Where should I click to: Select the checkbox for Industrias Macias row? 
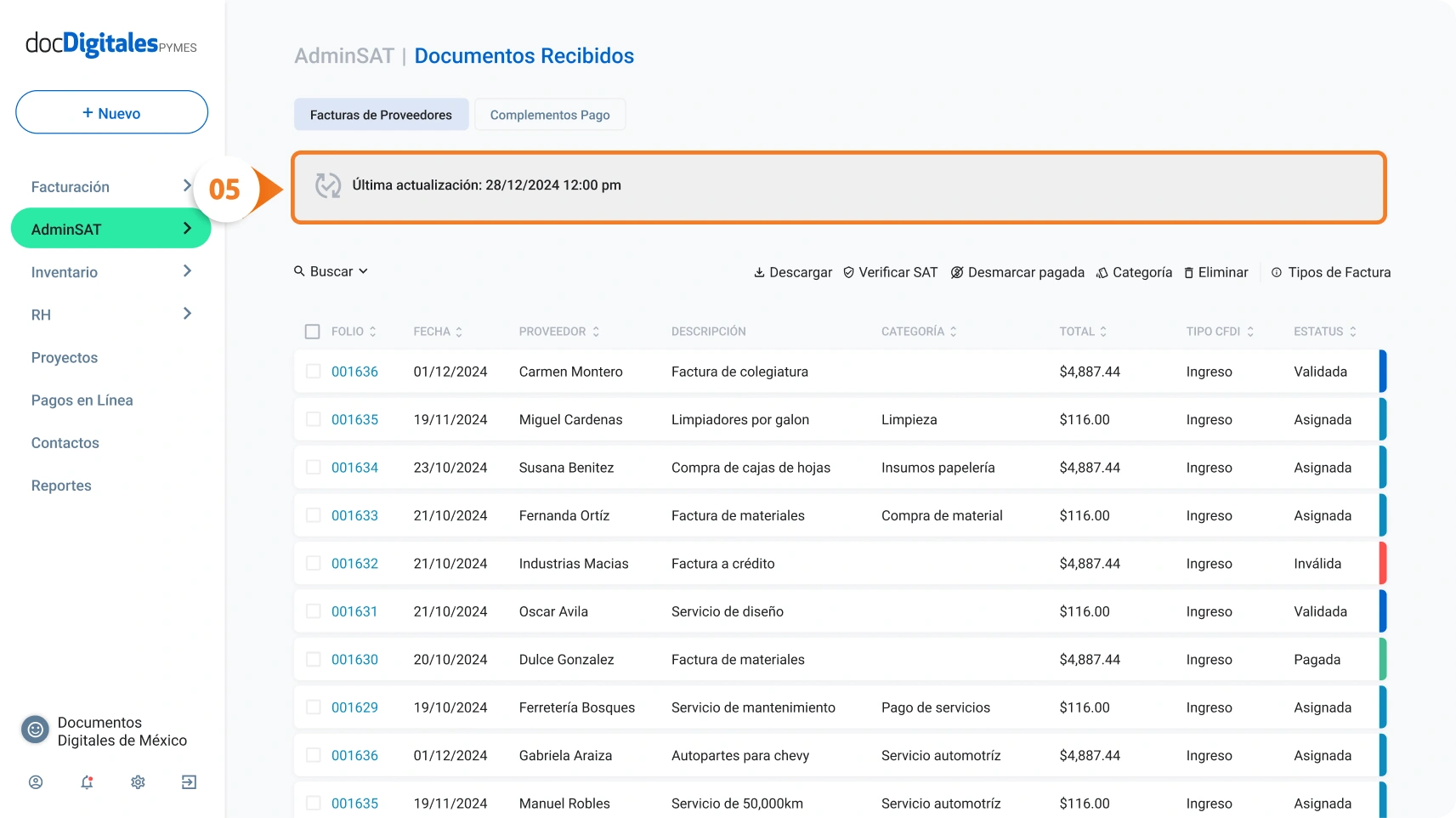pos(313,564)
